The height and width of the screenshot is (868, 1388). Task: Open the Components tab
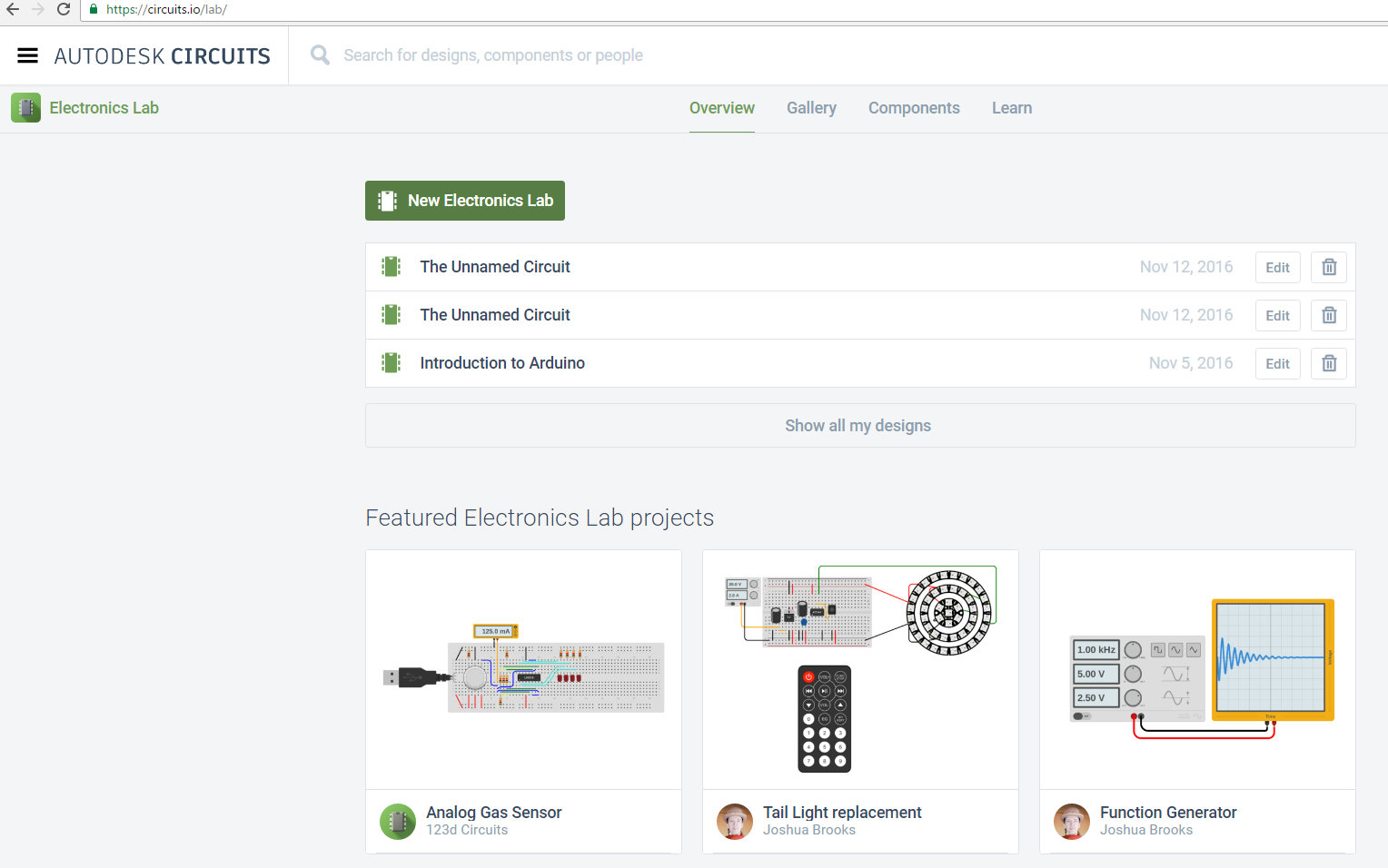914,108
